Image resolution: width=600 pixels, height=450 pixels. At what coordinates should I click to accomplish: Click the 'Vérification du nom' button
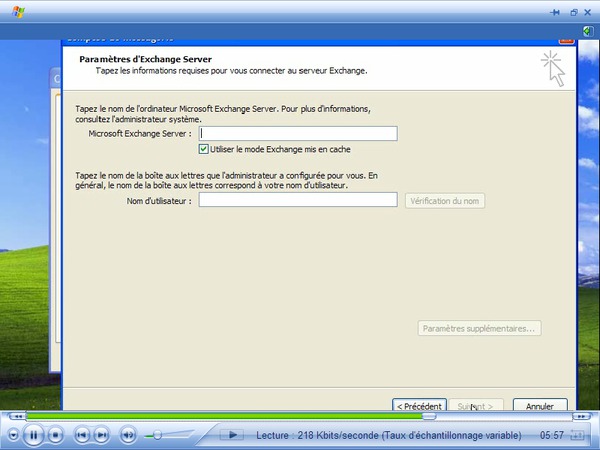[x=445, y=201]
